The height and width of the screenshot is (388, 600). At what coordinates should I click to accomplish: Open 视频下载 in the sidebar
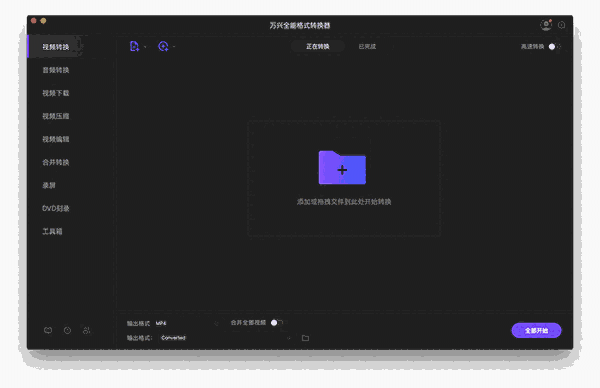click(x=55, y=93)
